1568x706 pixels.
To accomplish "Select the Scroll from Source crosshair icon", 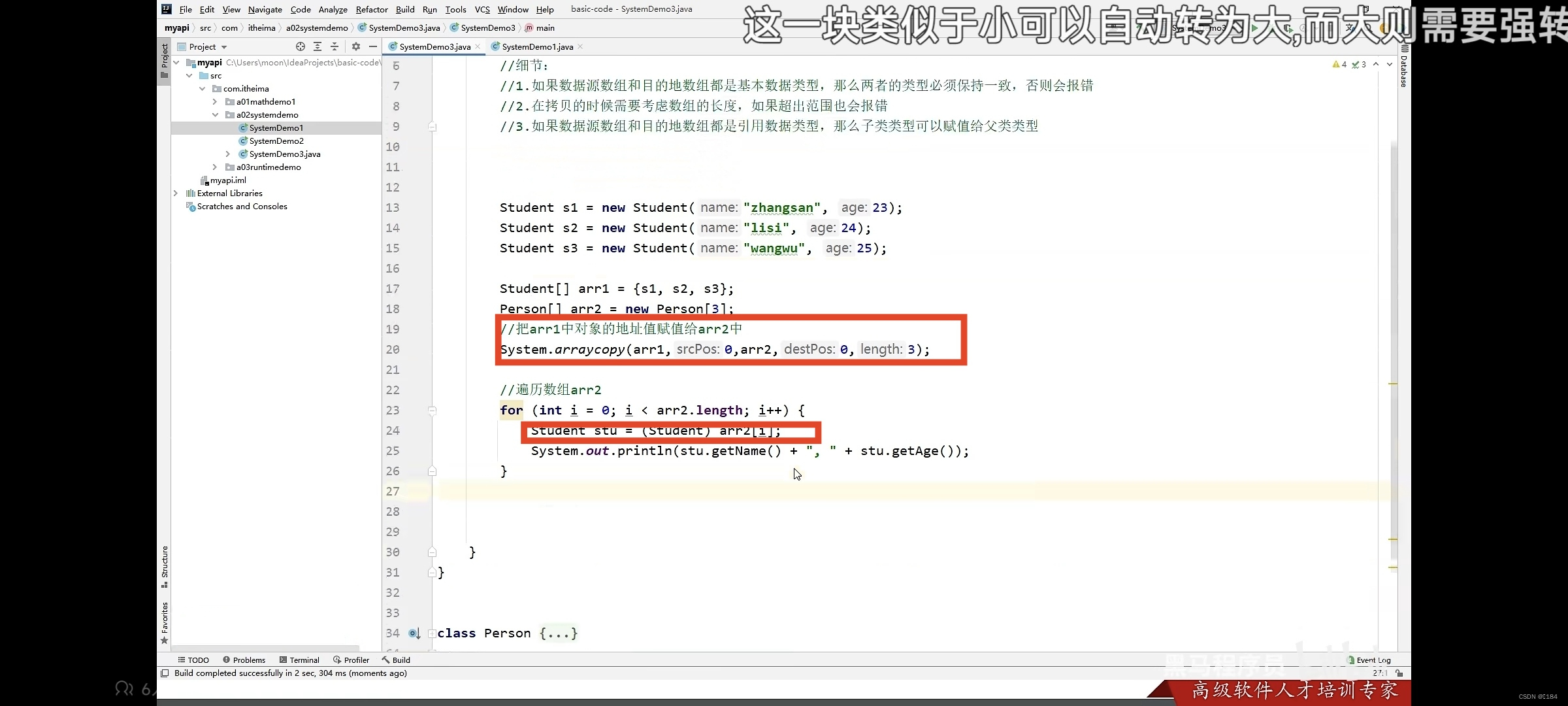I will pyautogui.click(x=301, y=46).
